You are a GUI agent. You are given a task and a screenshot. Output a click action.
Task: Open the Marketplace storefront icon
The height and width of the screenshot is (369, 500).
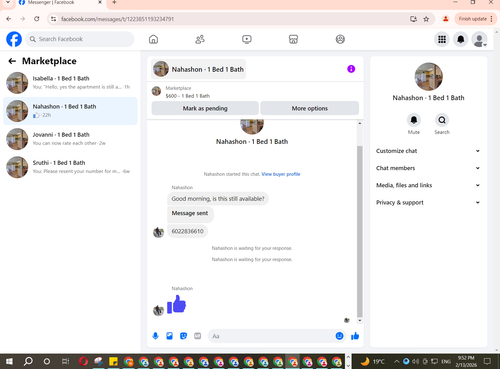[293, 39]
